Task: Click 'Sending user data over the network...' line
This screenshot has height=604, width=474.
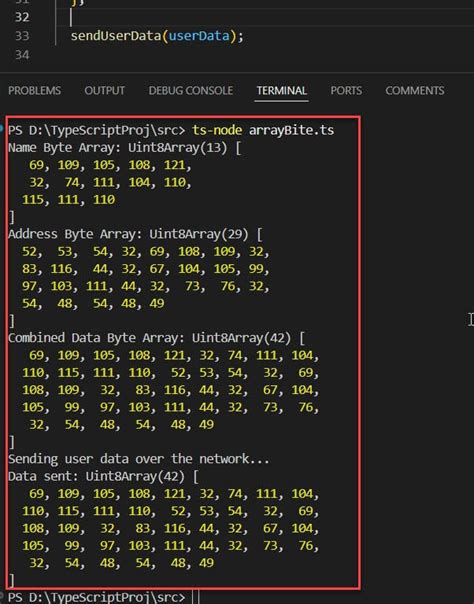Action: [x=139, y=459]
